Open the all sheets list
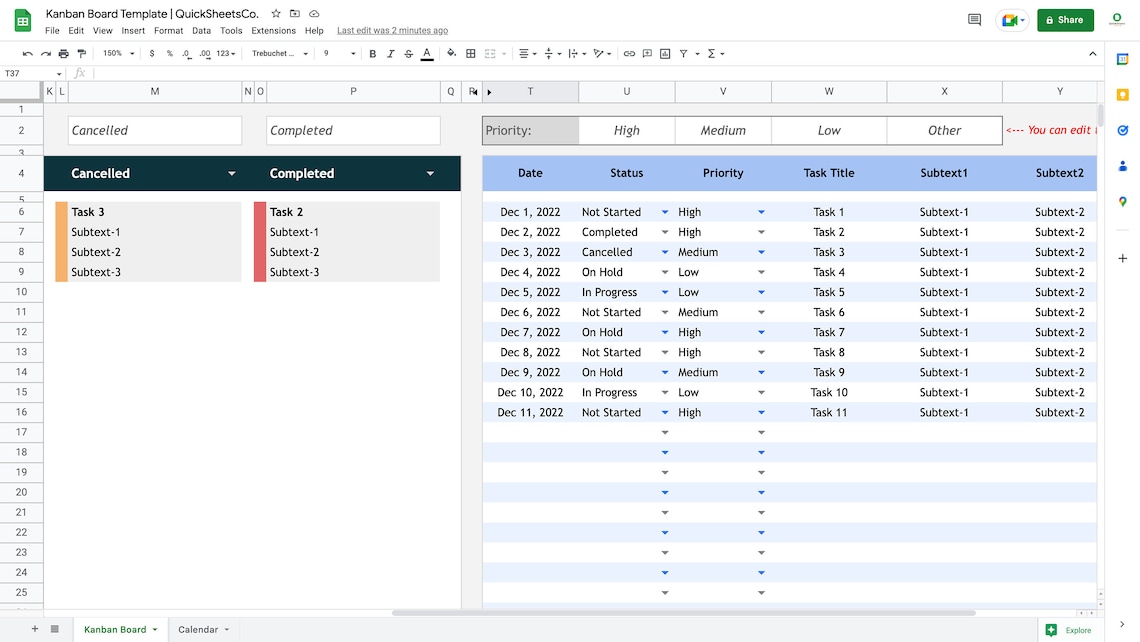The height and width of the screenshot is (642, 1140). 55,629
